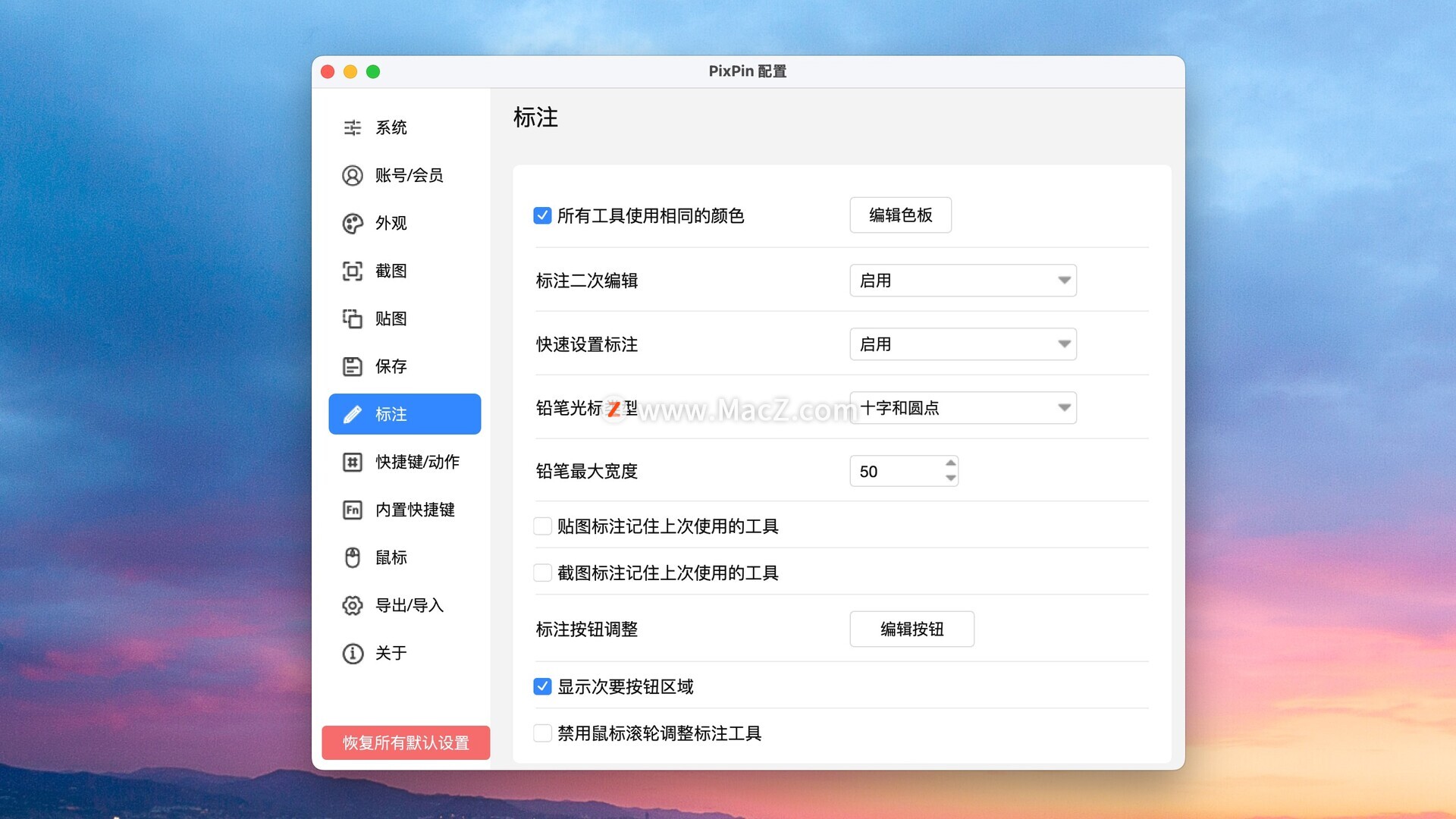1456x819 pixels.
Task: Increase pencil max width with up arrow
Action: point(950,463)
